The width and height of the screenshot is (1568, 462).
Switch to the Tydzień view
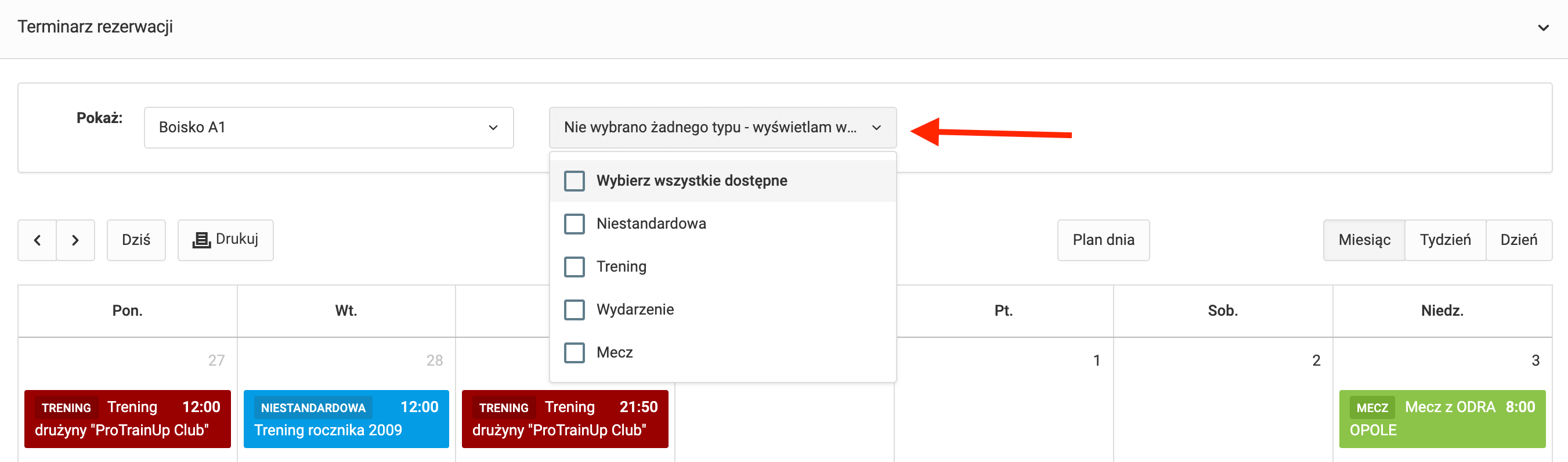pyautogui.click(x=1444, y=240)
